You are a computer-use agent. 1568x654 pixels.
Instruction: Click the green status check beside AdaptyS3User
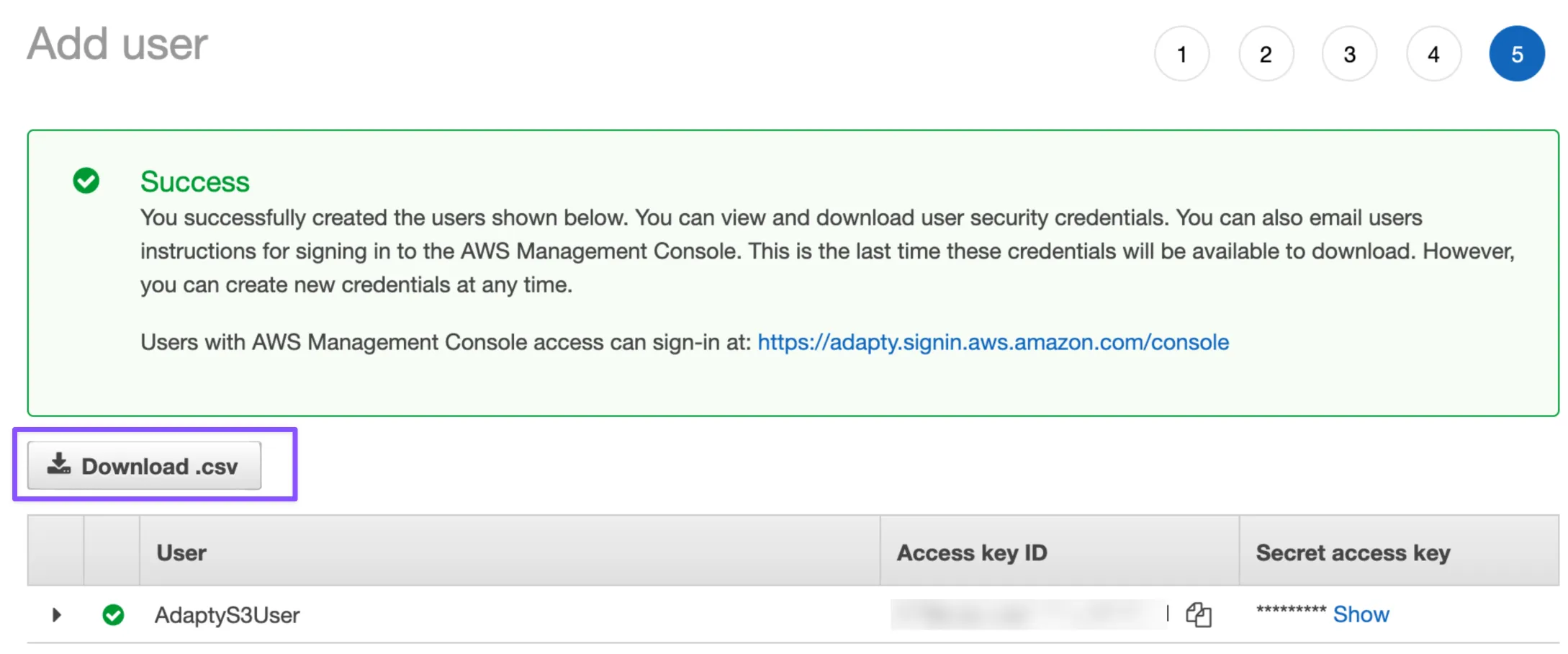[113, 614]
